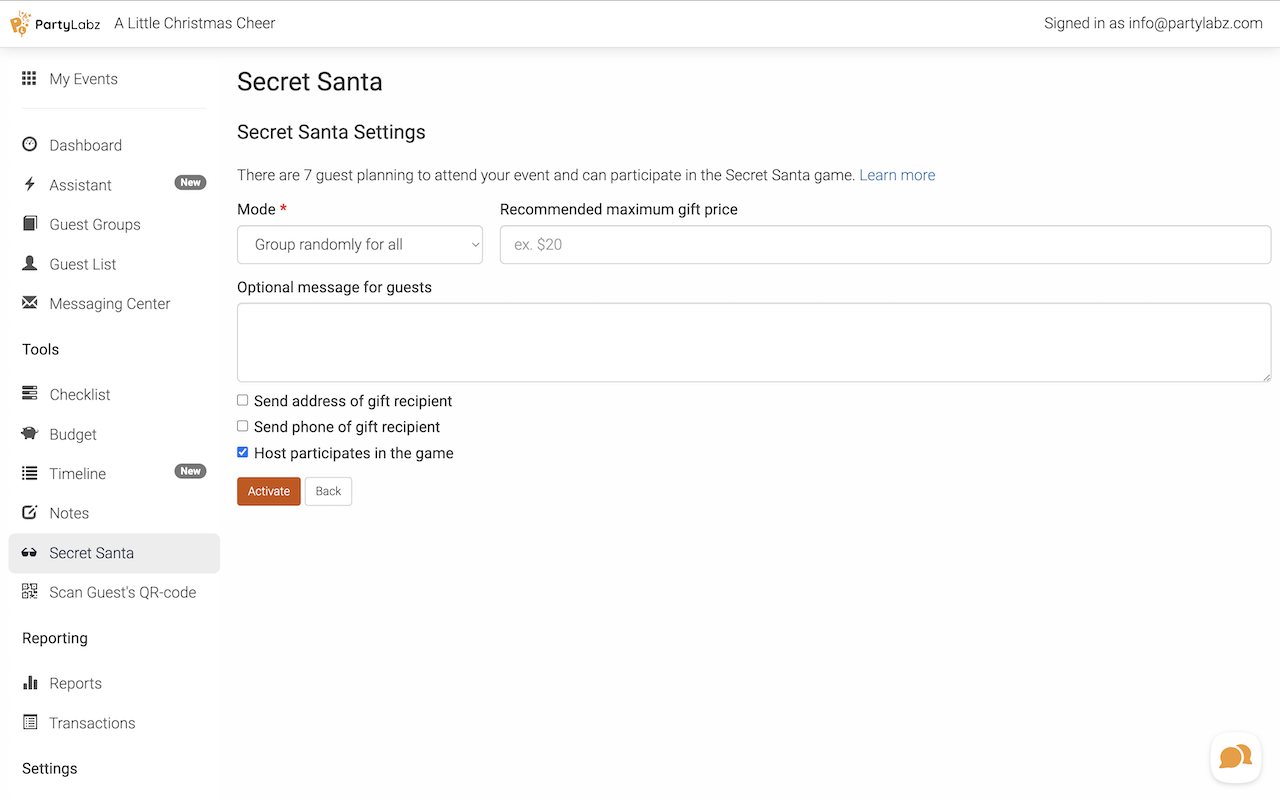Open Guest List in sidebar
The width and height of the screenshot is (1280, 800).
[83, 264]
